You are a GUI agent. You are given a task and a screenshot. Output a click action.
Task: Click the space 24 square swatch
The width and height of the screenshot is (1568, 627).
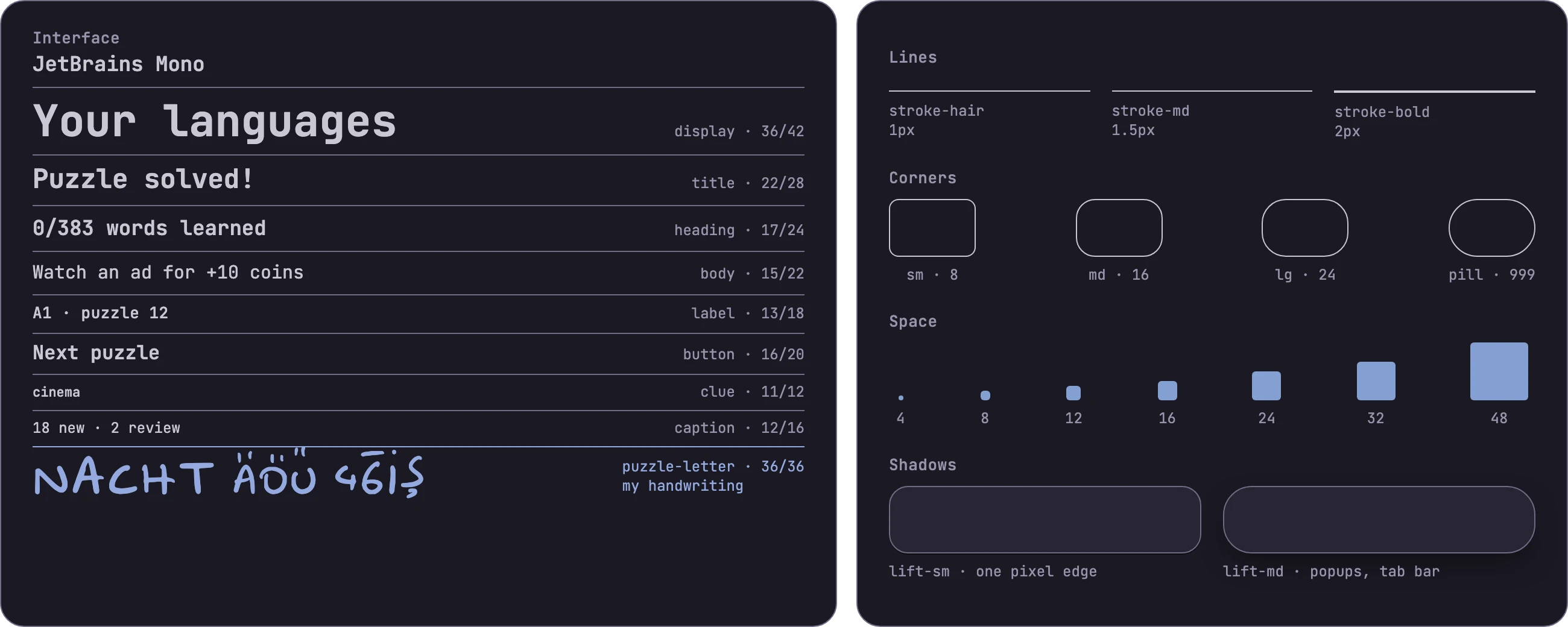[x=1266, y=385]
